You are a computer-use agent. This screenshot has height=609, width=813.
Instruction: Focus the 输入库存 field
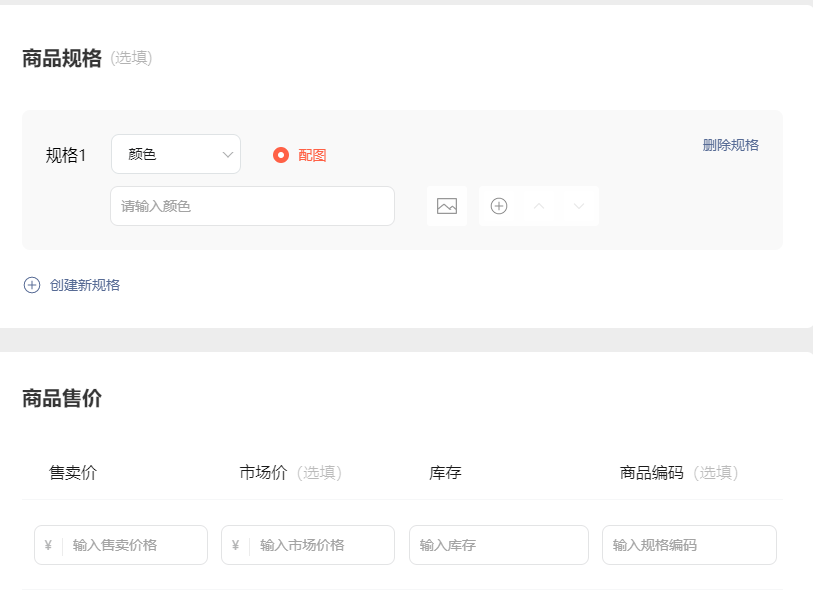tap(499, 545)
